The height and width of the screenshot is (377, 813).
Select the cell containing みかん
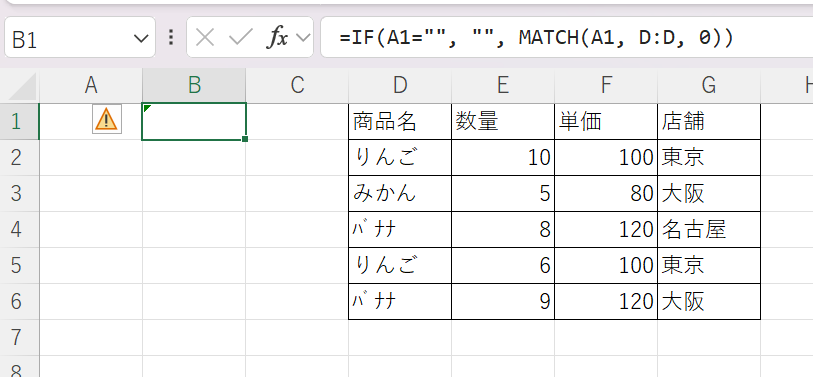coord(400,193)
